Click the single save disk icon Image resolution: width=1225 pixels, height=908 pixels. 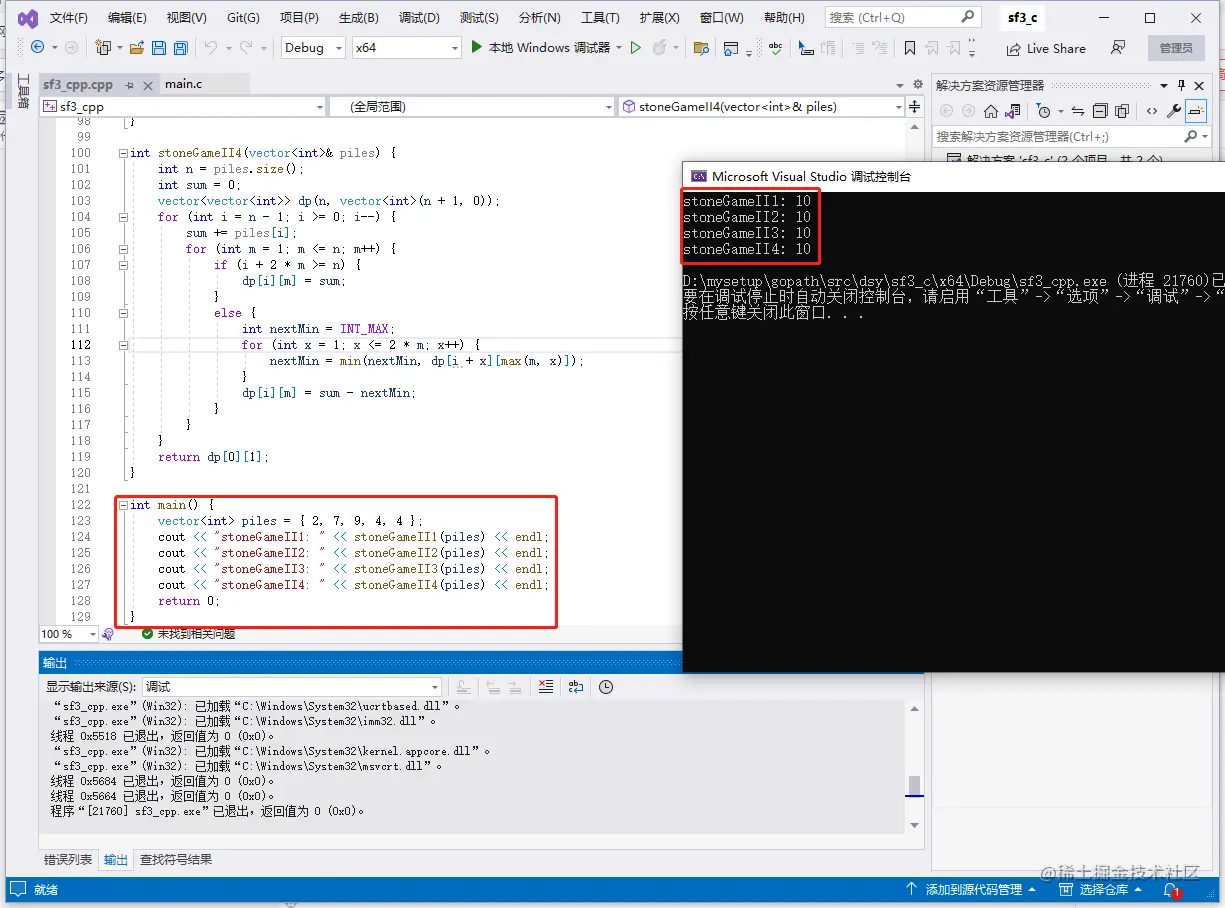pos(159,47)
